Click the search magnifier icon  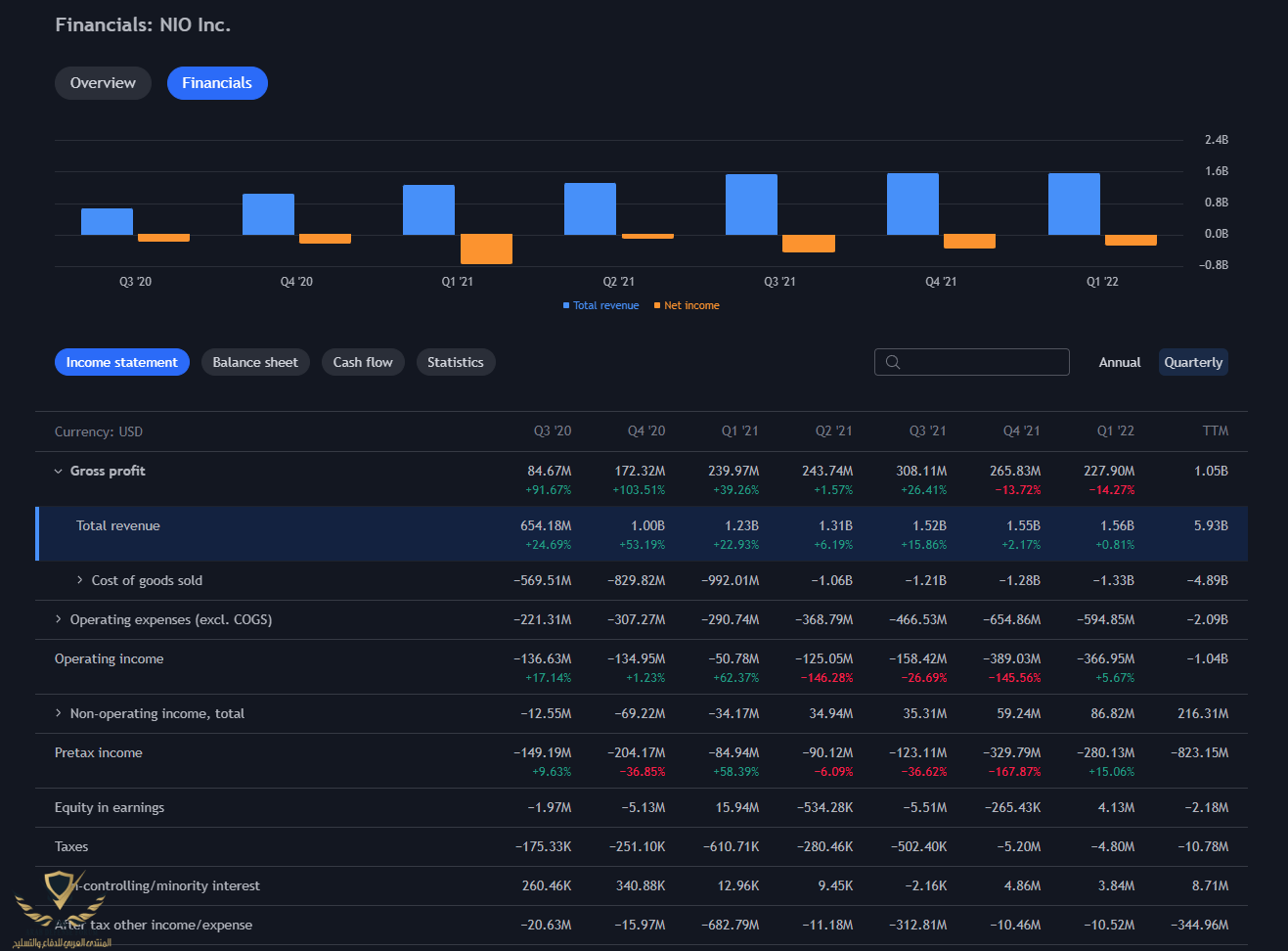[892, 362]
